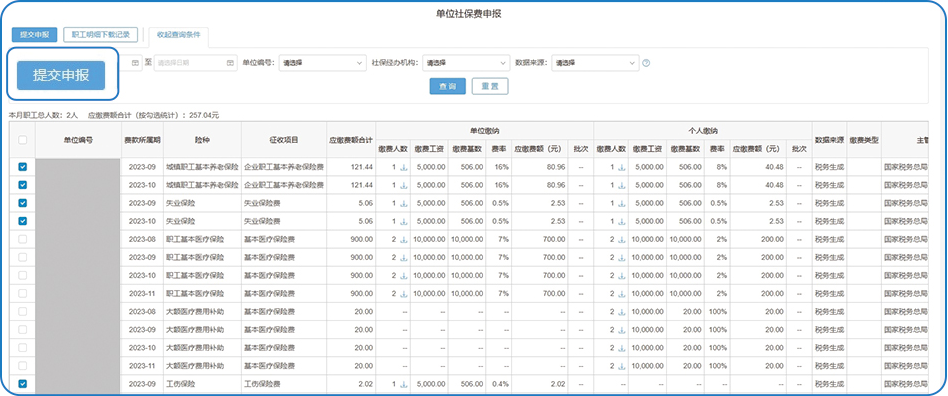The image size is (948, 396).
Task: Download 个人缴纳 payer list for 2023-10 失业保险
Action: point(622,221)
